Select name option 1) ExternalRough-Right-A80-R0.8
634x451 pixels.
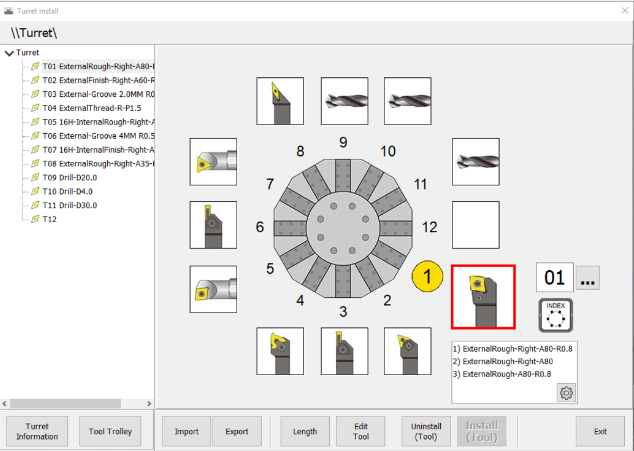512,349
